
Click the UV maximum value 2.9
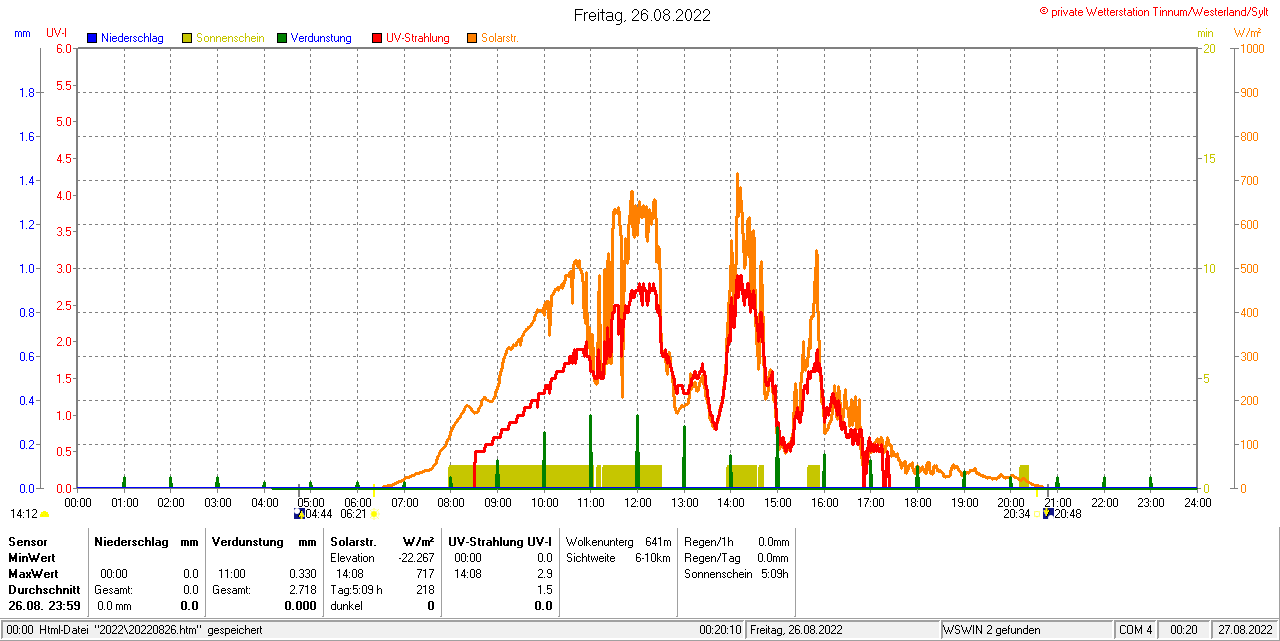coord(544,574)
